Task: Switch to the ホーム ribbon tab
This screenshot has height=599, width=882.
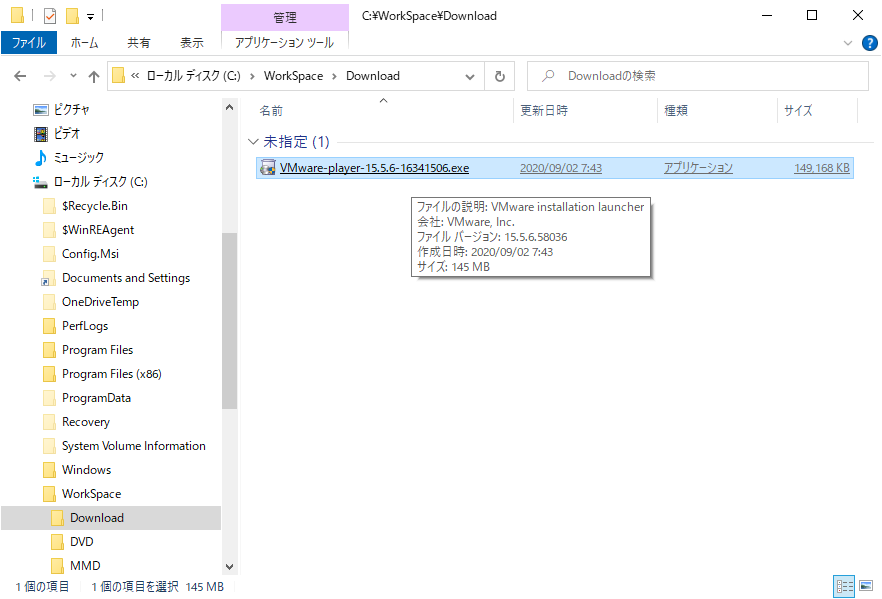Action: click(84, 43)
